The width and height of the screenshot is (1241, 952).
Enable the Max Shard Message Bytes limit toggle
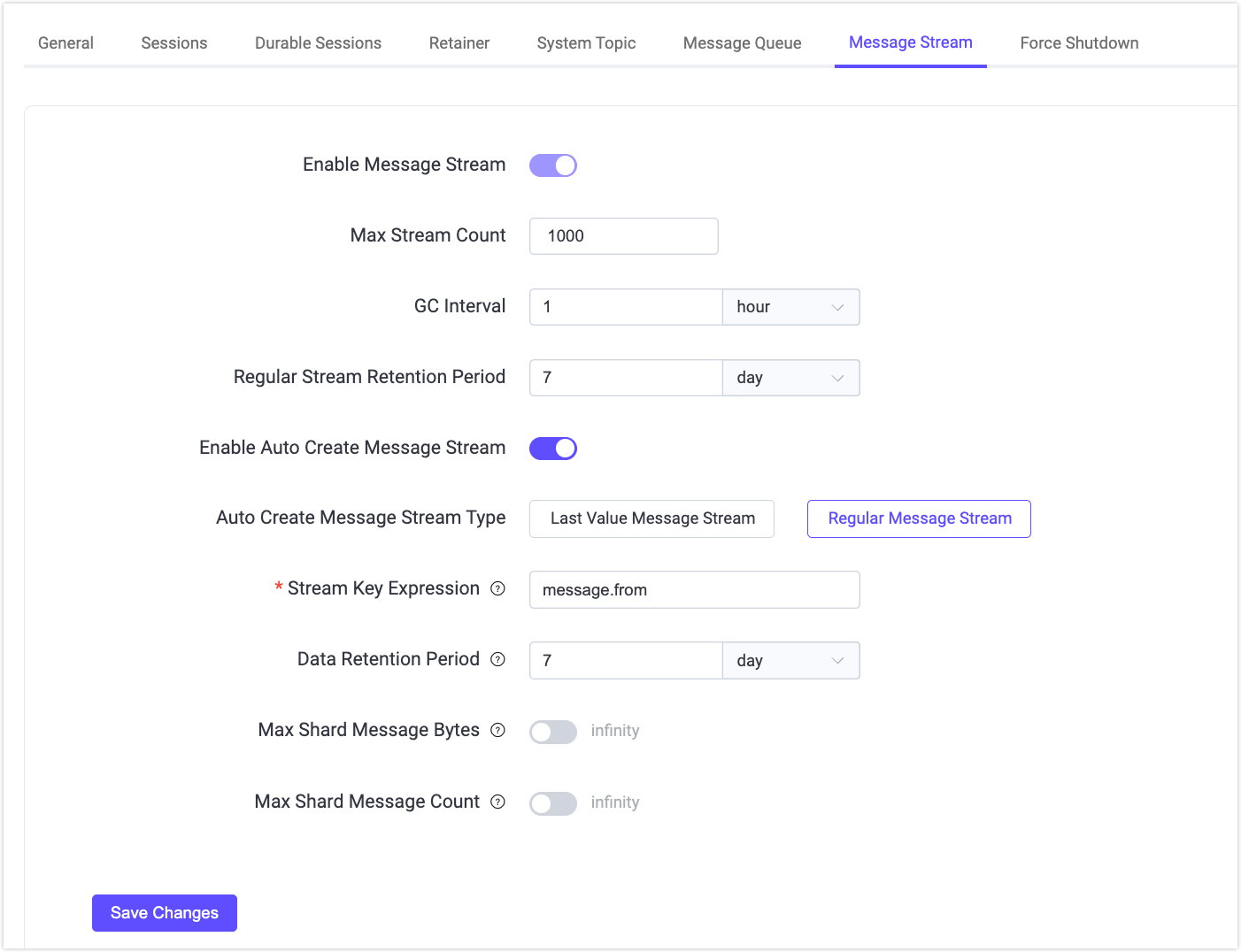(x=552, y=732)
